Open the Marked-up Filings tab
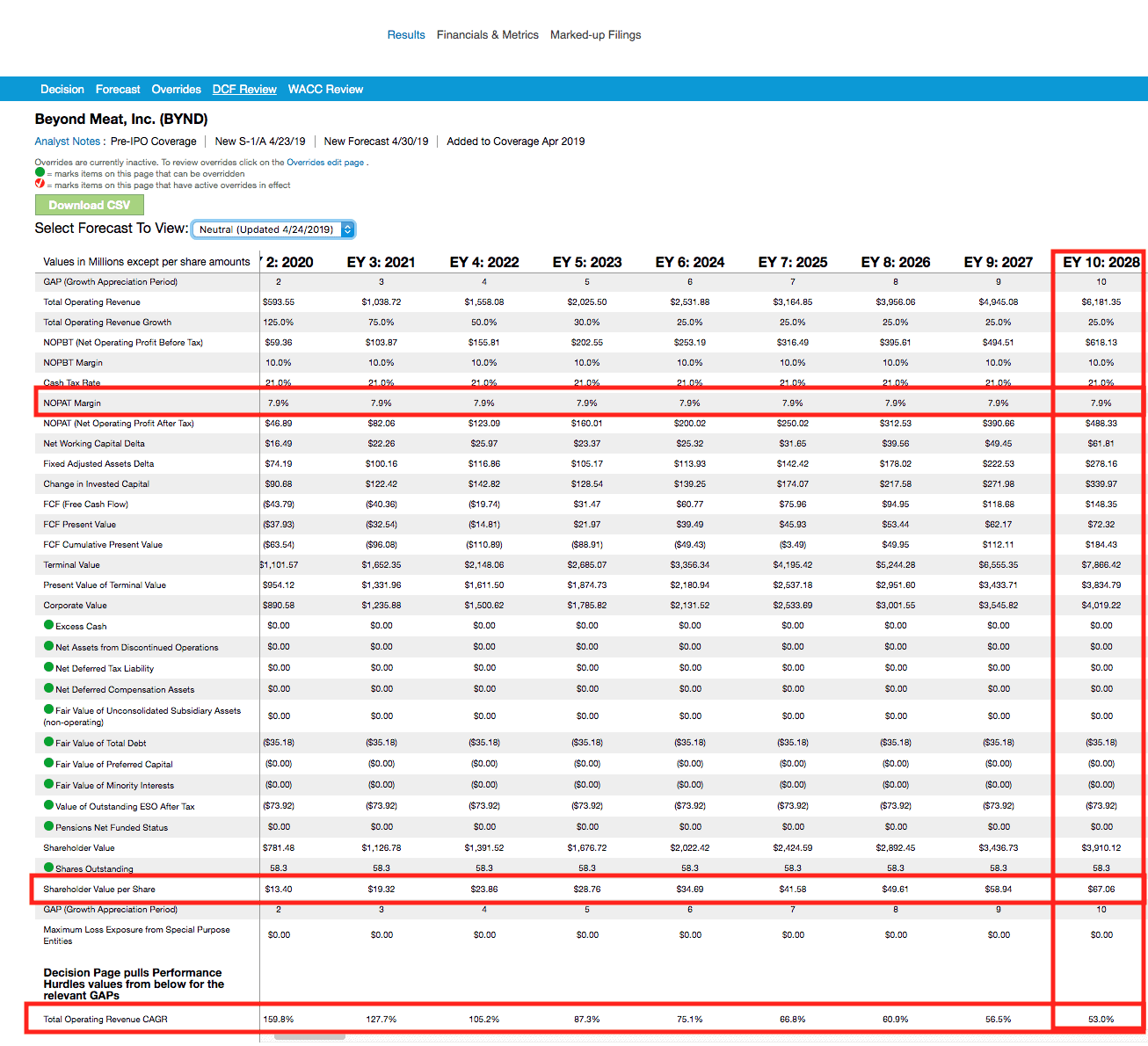 pyautogui.click(x=596, y=35)
